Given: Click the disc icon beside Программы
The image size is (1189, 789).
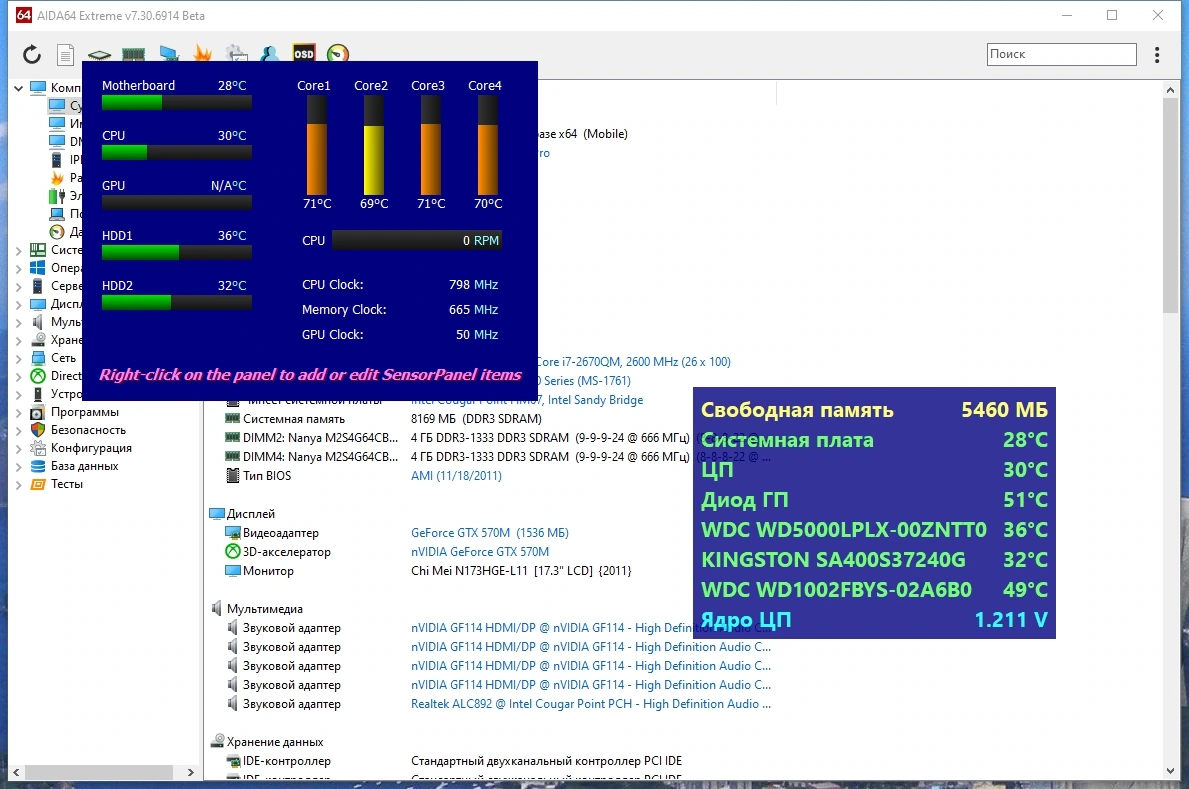Looking at the screenshot, I should (x=38, y=412).
